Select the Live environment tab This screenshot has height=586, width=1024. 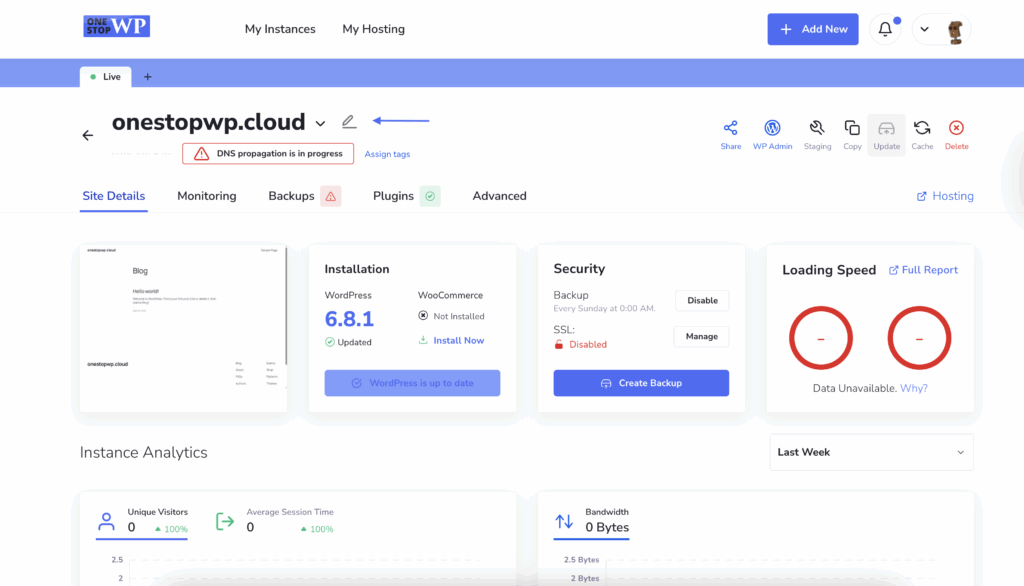point(105,76)
